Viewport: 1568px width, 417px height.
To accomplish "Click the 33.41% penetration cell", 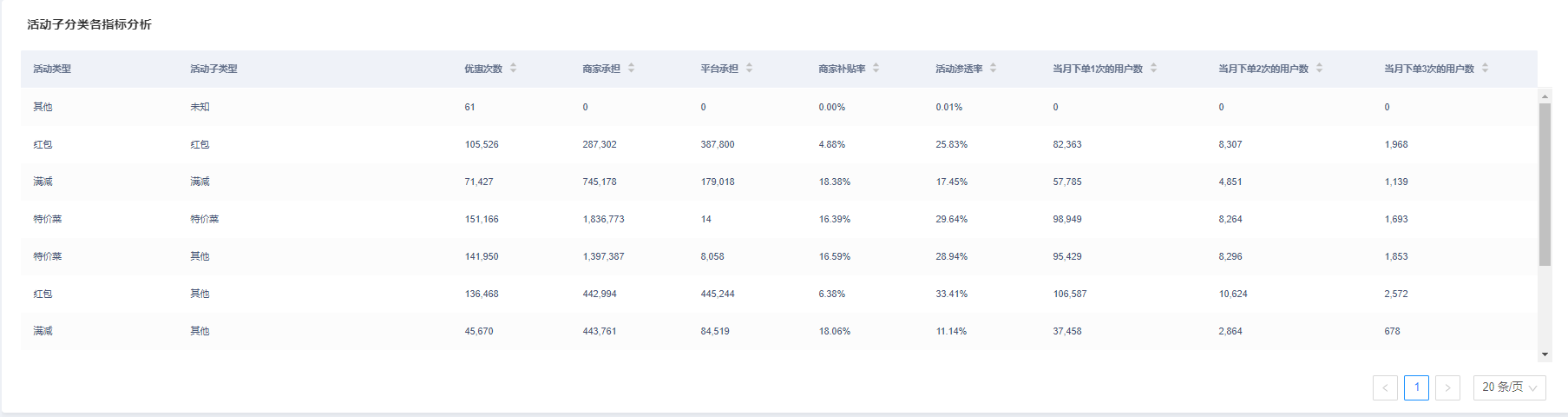I will coord(951,294).
